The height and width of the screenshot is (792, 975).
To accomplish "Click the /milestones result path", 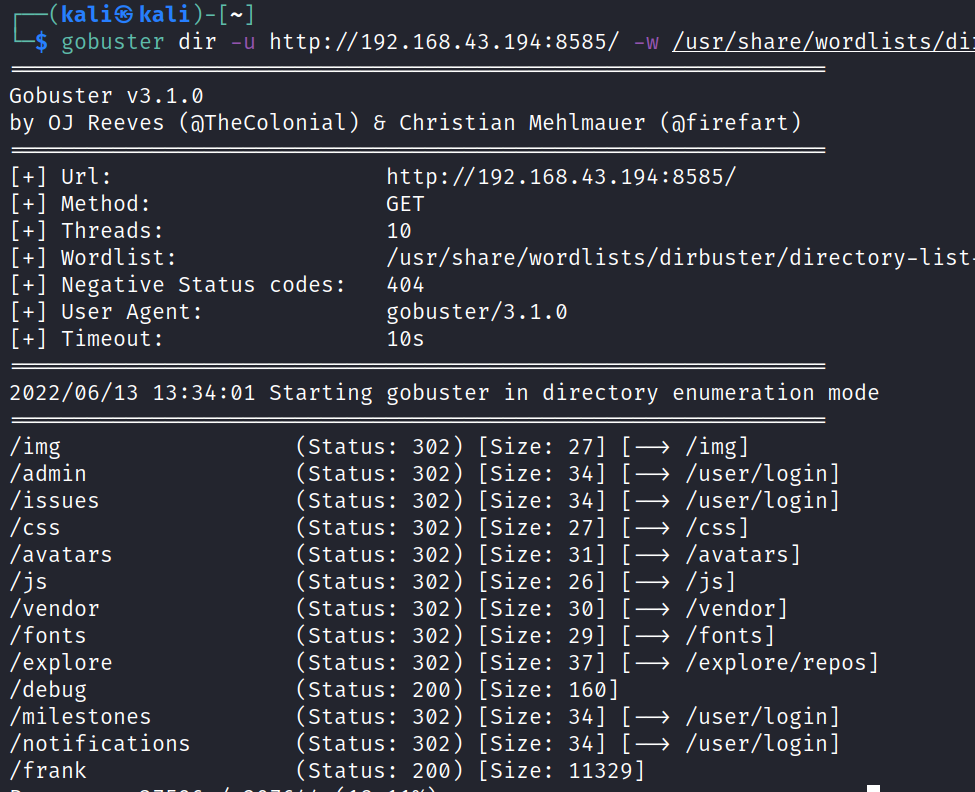I will coord(80,716).
